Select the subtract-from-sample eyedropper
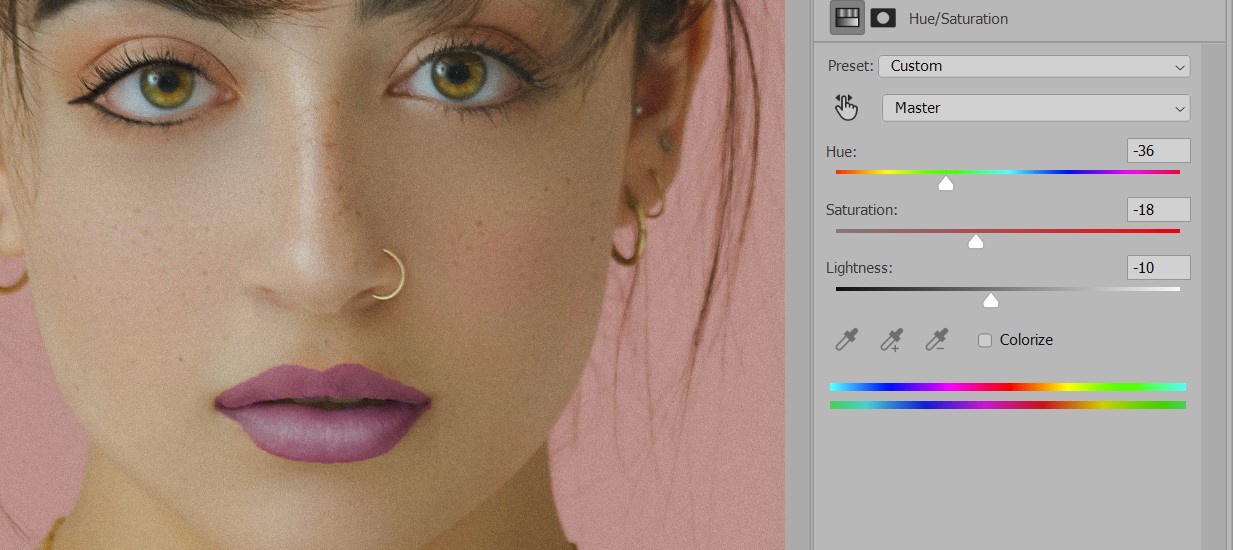This screenshot has width=1233, height=550. [x=936, y=340]
